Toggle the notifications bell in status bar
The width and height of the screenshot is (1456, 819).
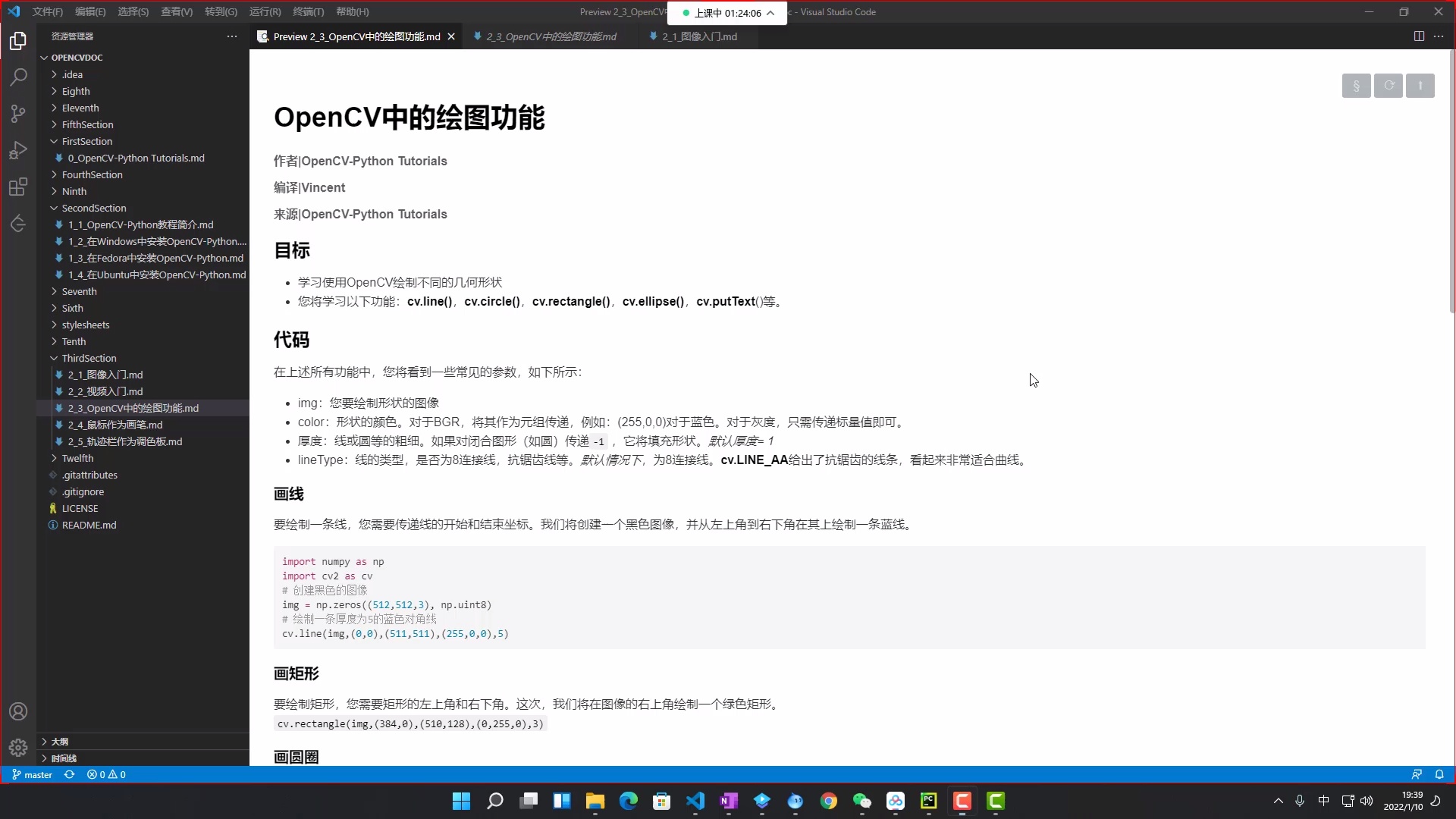[x=1440, y=774]
